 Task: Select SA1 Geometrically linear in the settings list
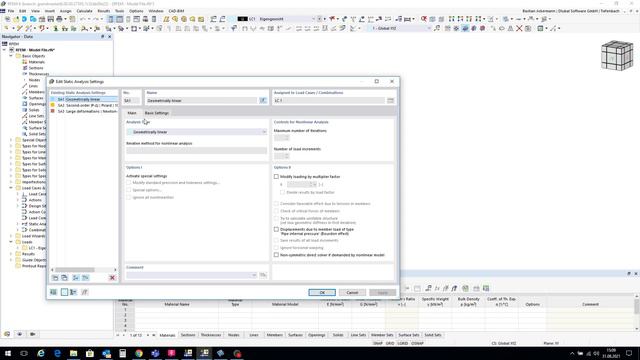[x=84, y=100]
